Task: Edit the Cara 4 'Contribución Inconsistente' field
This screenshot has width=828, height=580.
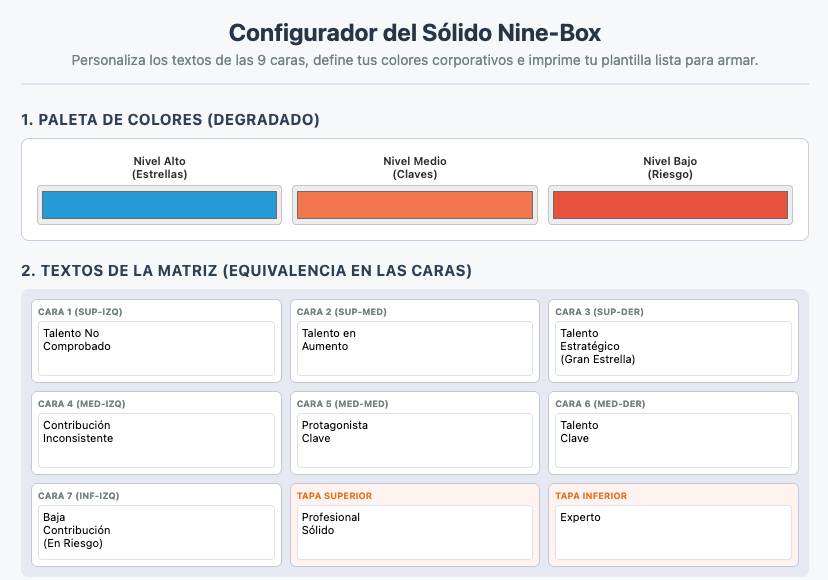Action: (156, 441)
